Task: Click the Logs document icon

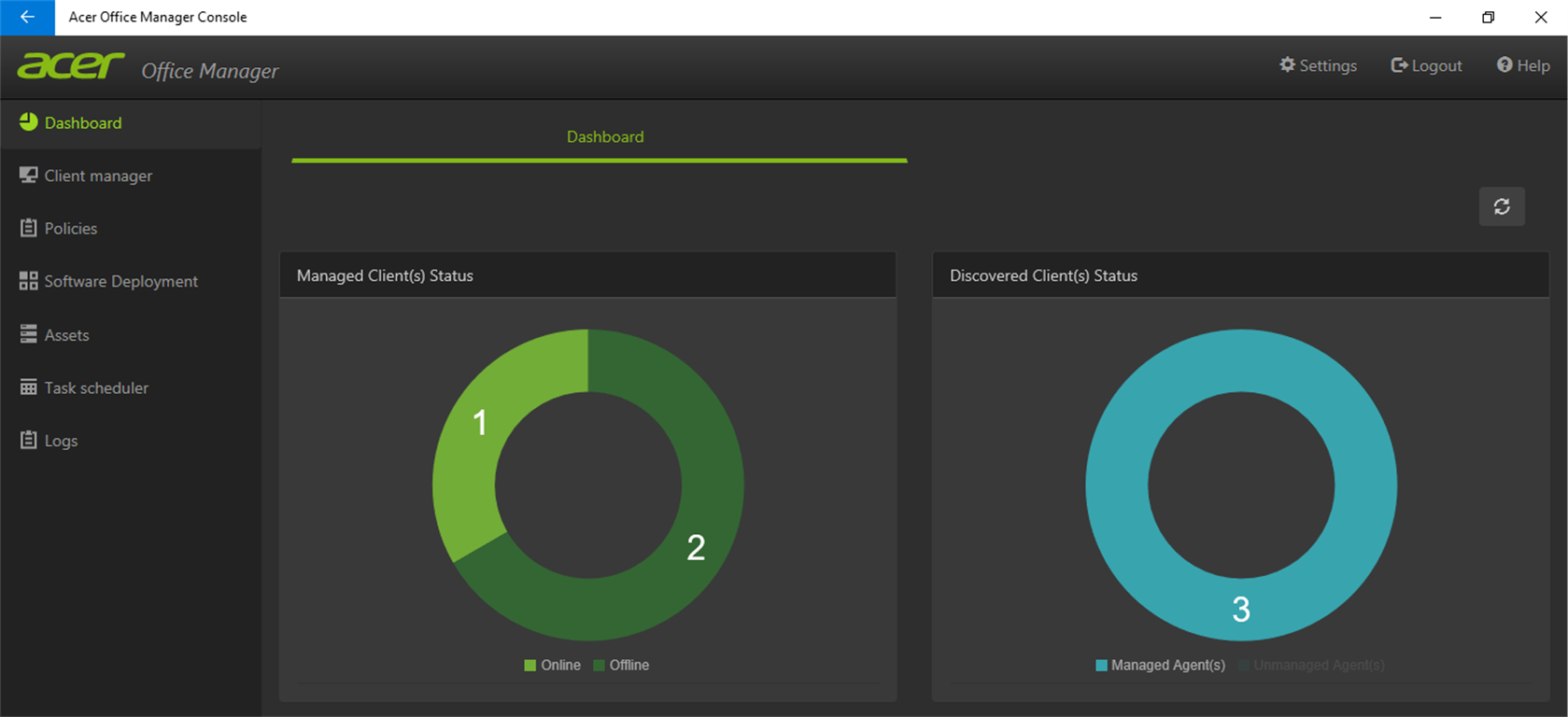Action: click(x=28, y=440)
